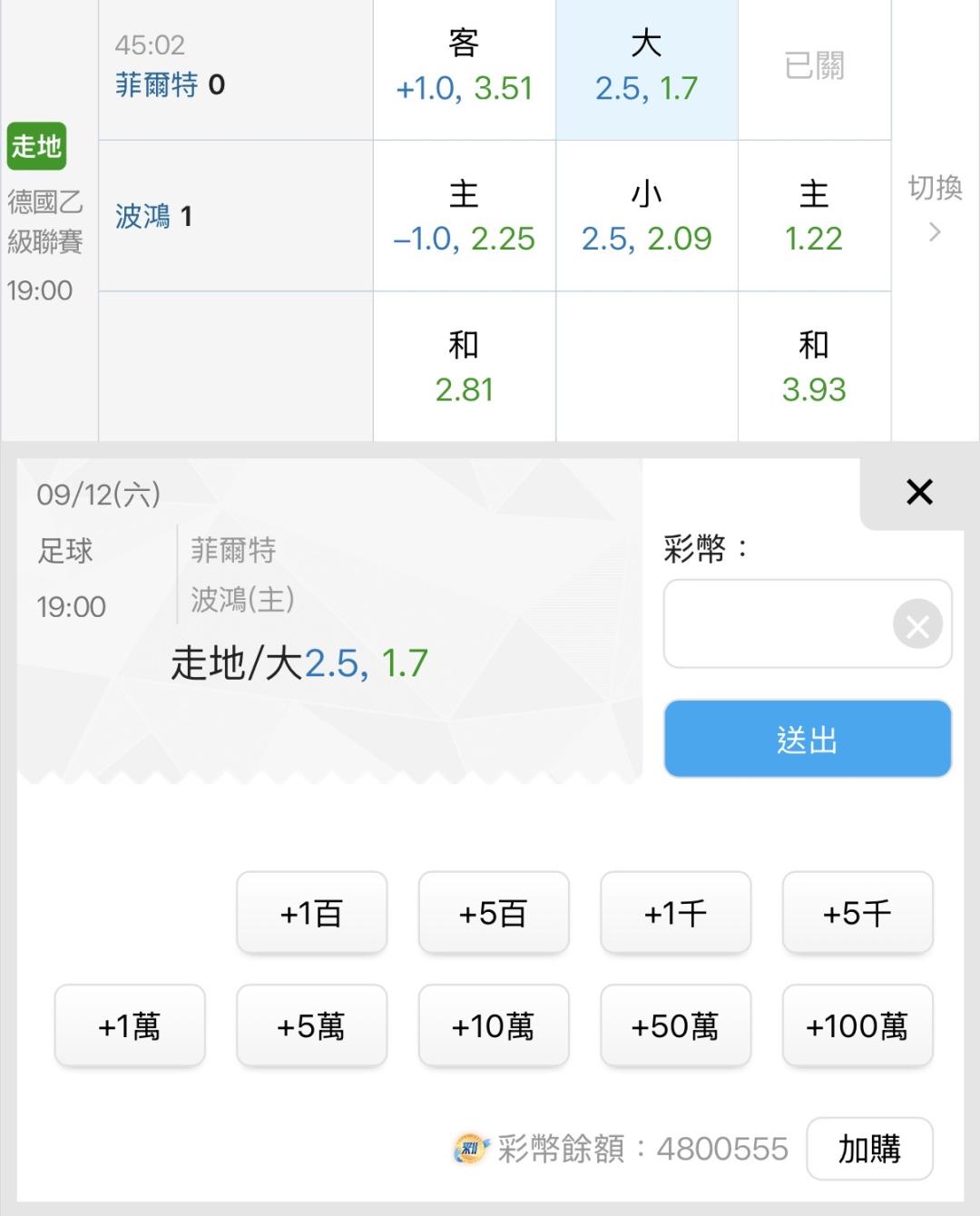Click the 彩幣 amount input field
The image size is (980, 1216).
pos(777,624)
